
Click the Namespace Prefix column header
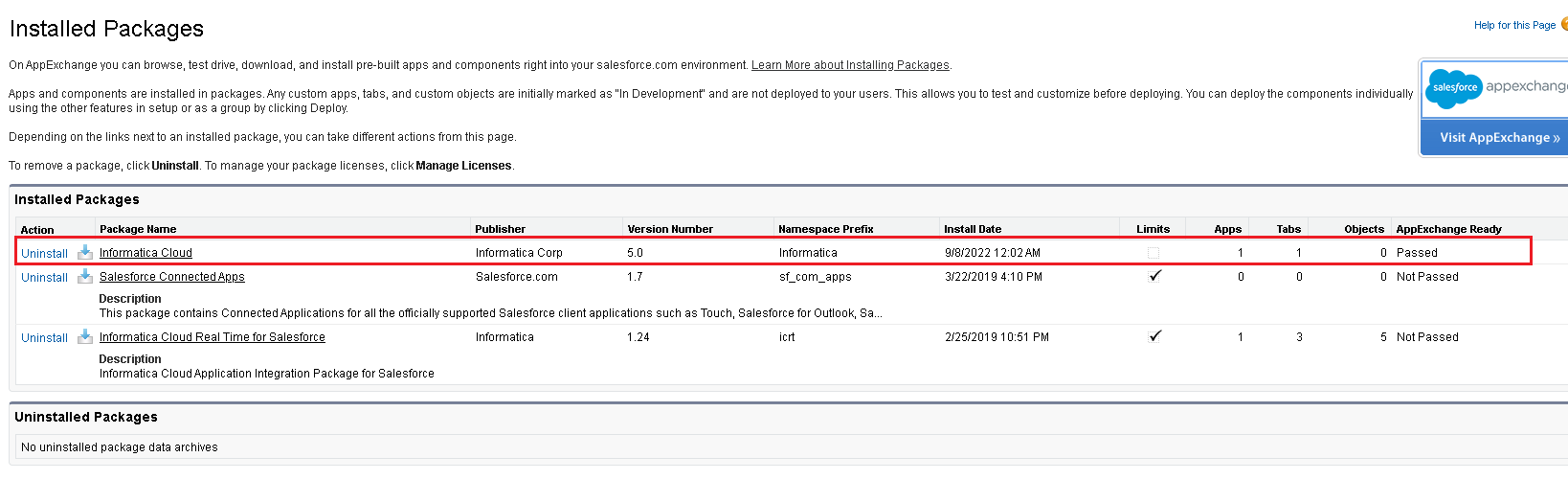click(826, 229)
